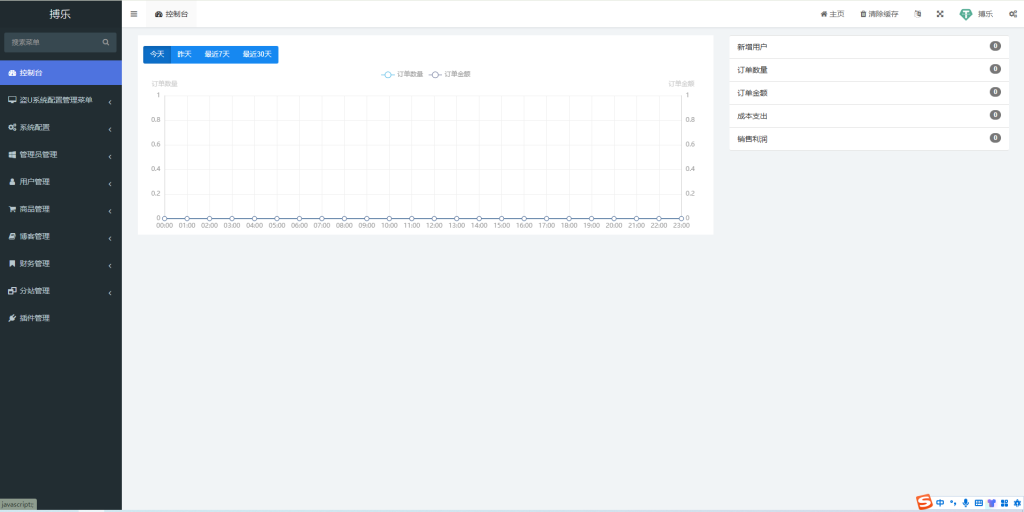
Task: Click the orange Sogou S logo
Action: pos(923,502)
